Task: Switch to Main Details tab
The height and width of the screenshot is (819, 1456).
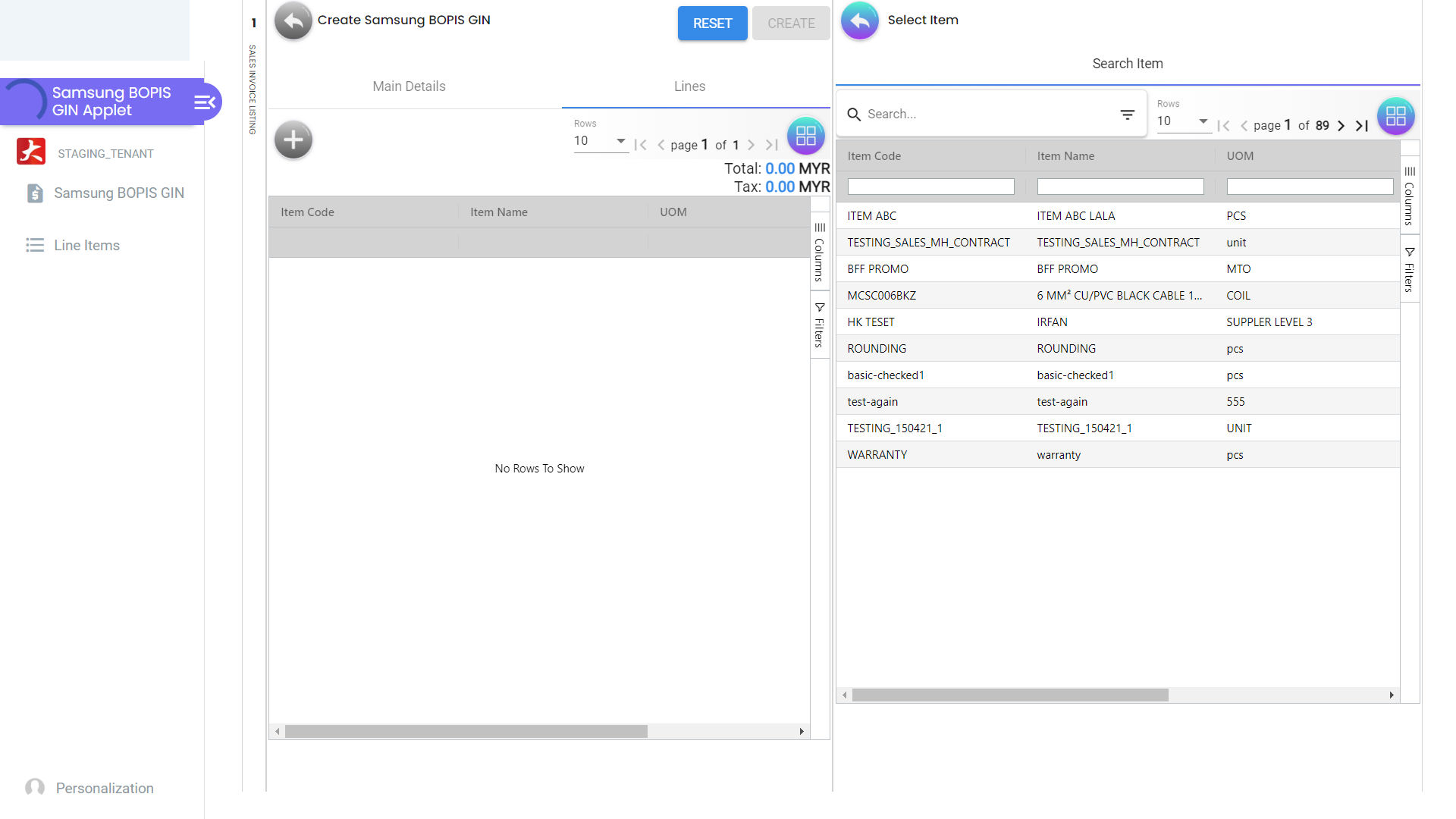Action: [x=409, y=86]
